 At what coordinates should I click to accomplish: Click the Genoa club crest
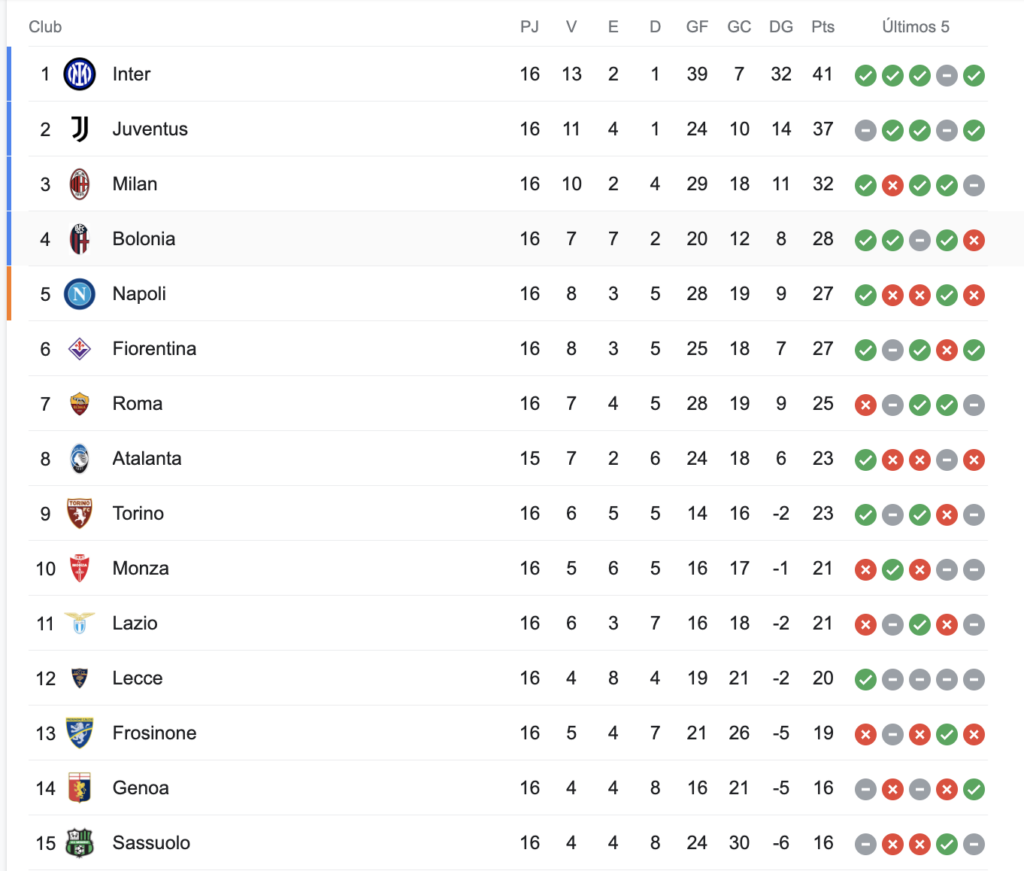pyautogui.click(x=80, y=787)
